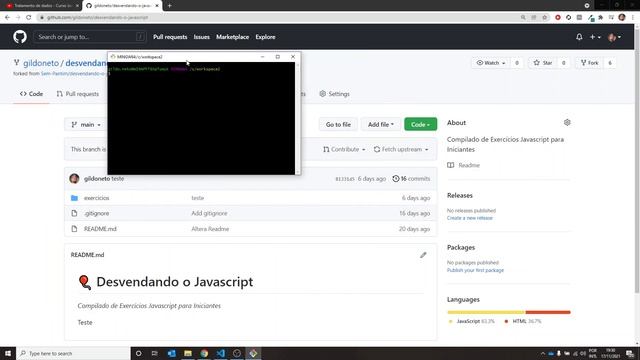The image size is (640, 360).
Task: Open the exercicios folder
Action: click(96, 198)
